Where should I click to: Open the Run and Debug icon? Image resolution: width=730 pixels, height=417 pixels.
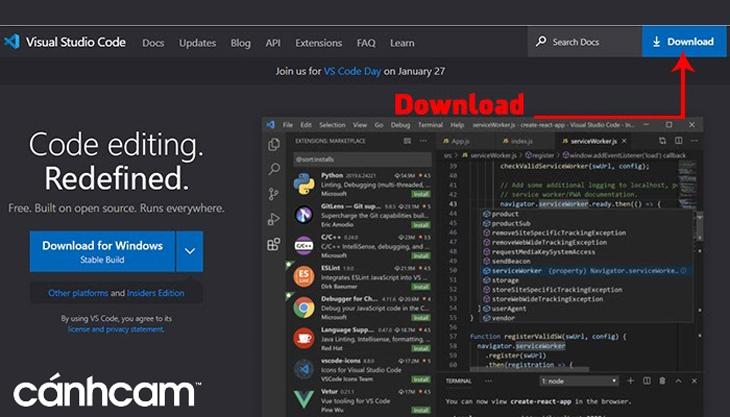point(274,219)
